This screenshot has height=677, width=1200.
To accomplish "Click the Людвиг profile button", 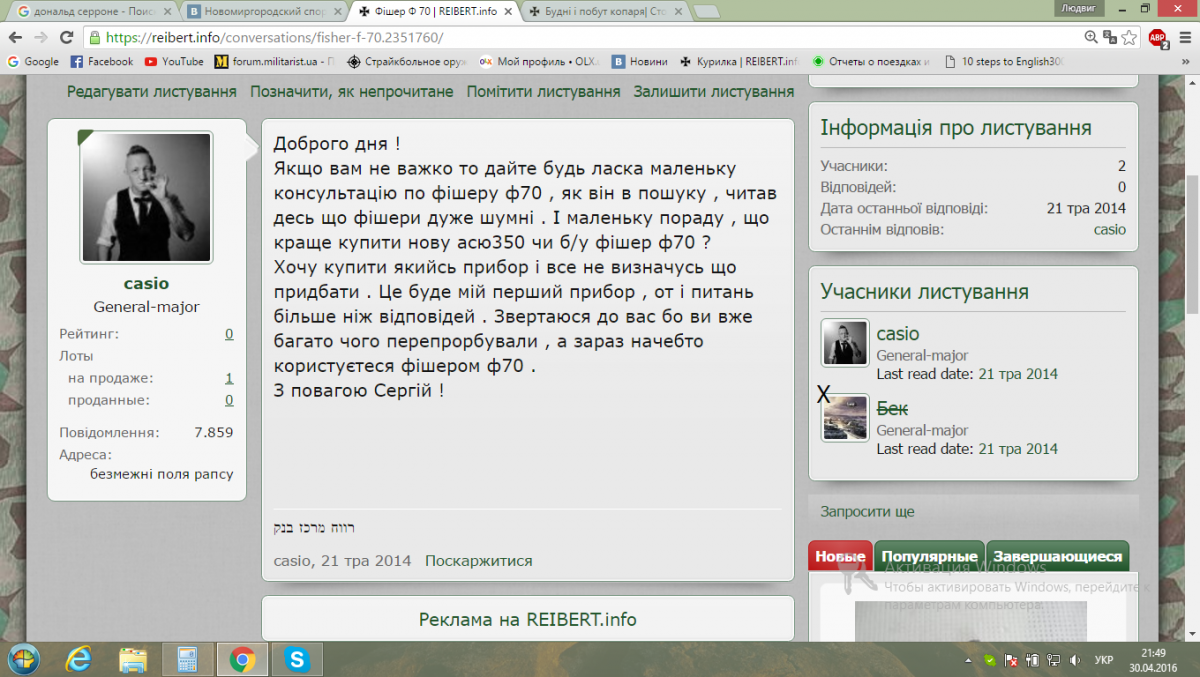I will click(x=1081, y=8).
